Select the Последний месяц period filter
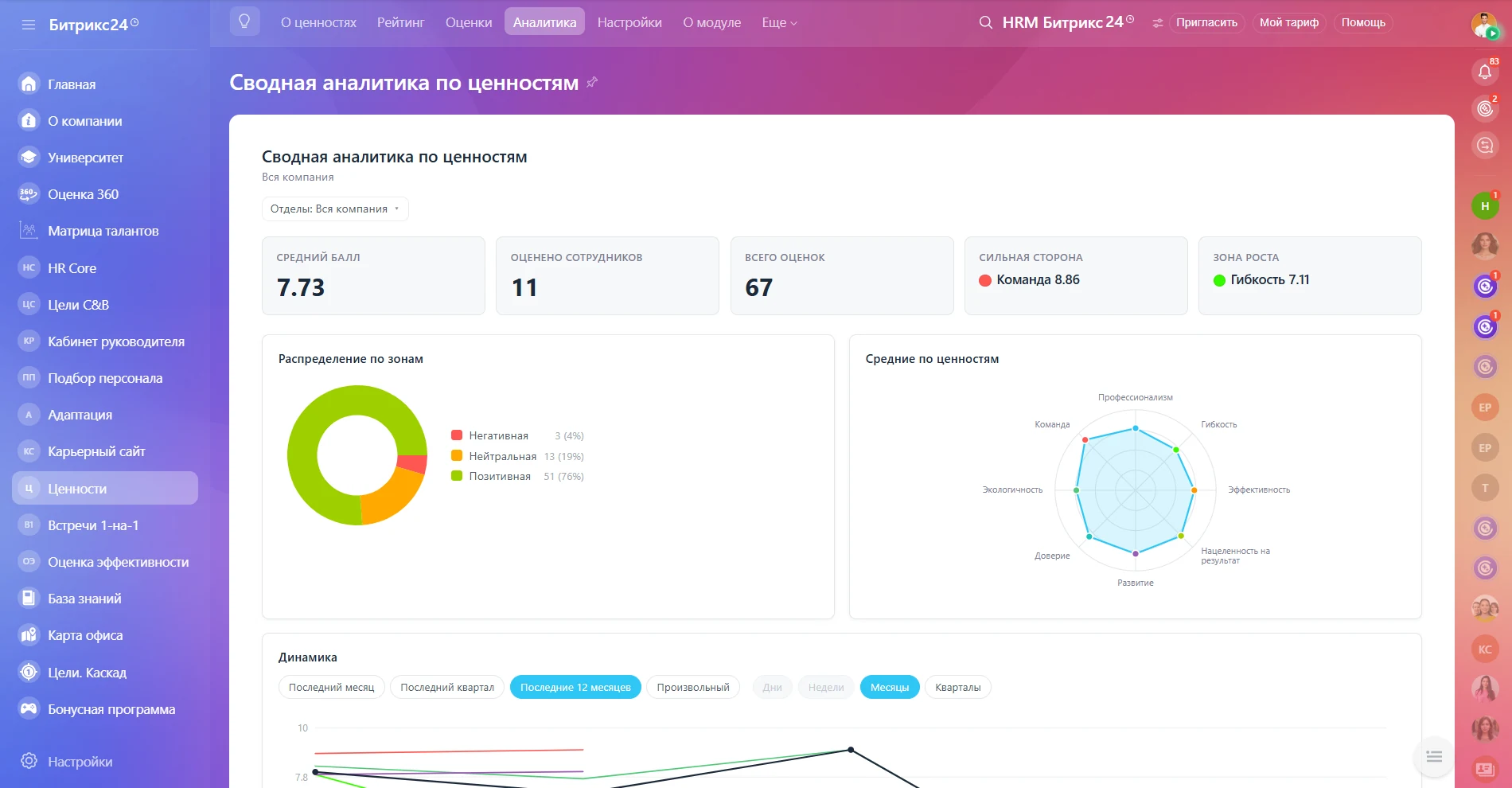Screen dimensions: 1512x788 (x=331, y=687)
